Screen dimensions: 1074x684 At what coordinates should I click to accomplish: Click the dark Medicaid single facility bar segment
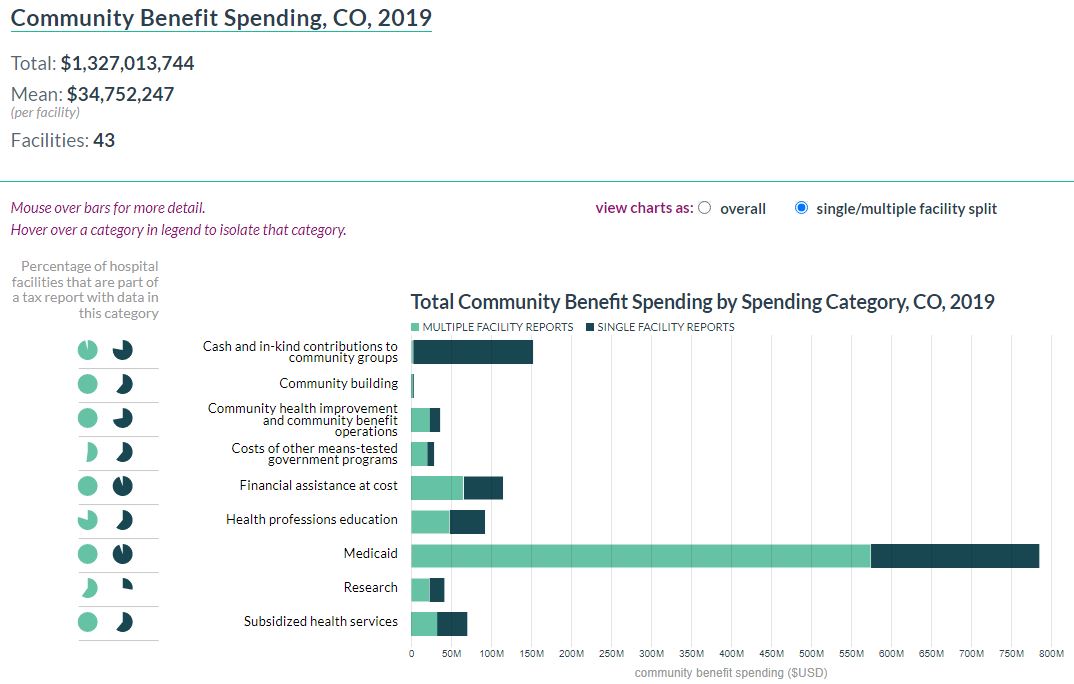pos(954,555)
